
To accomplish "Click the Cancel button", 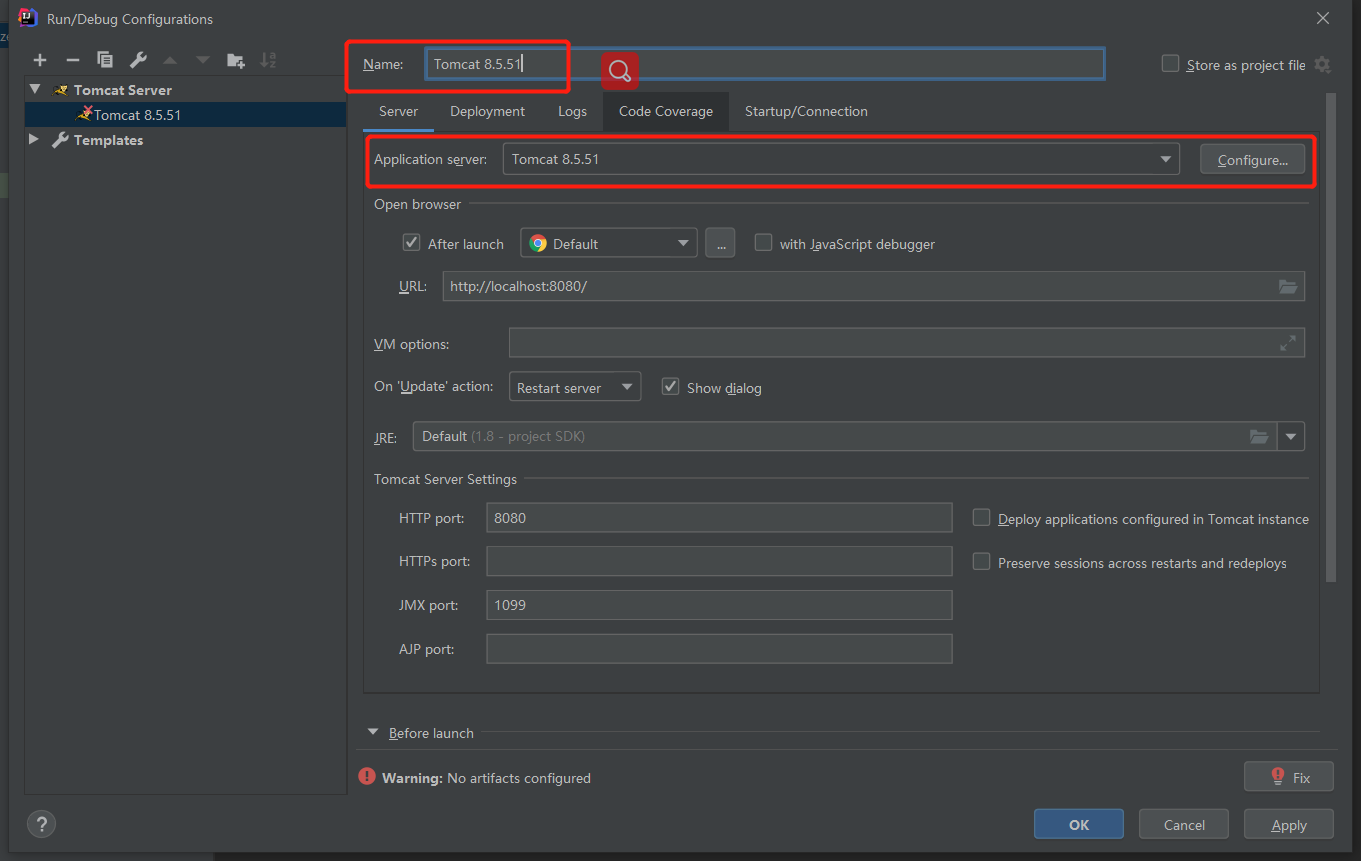I will [1184, 824].
